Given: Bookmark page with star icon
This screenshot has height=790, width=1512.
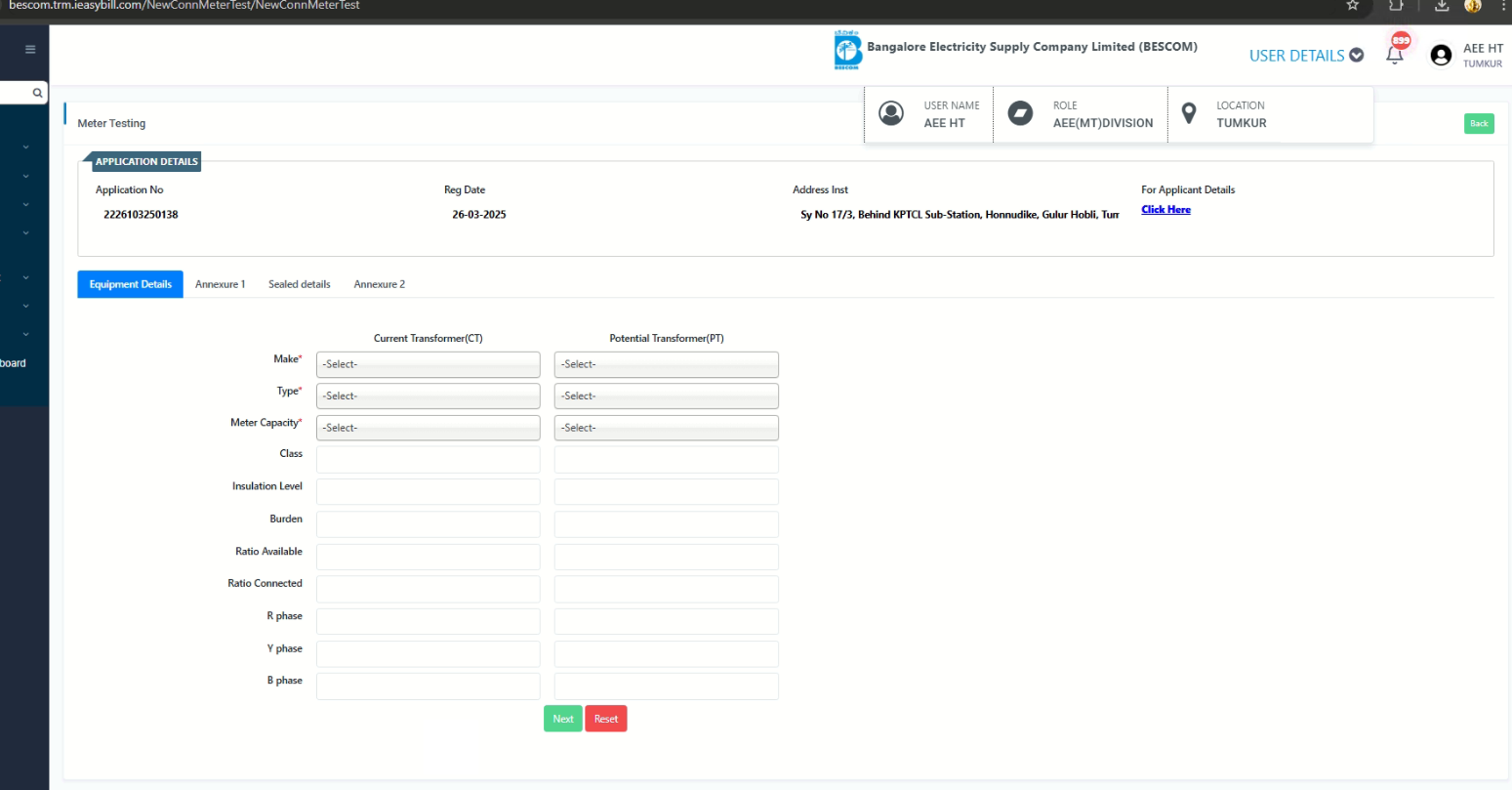Looking at the screenshot, I should pos(1352,5).
